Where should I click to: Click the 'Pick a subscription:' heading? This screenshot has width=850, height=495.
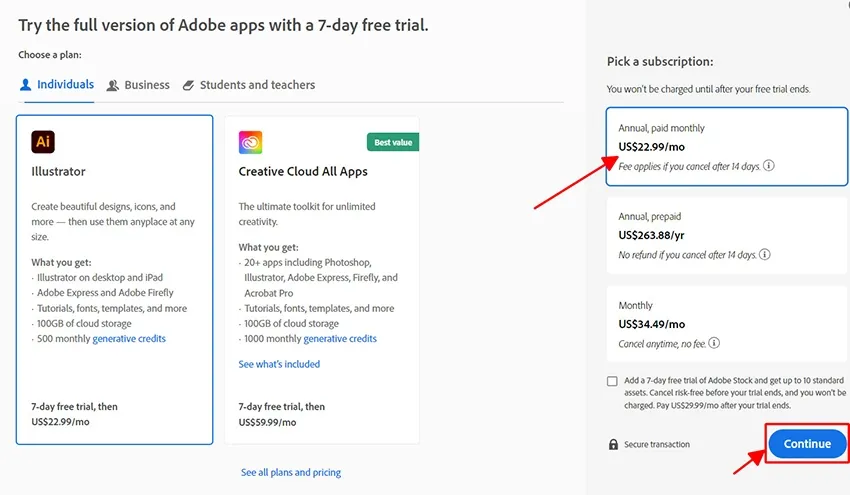click(x=660, y=62)
